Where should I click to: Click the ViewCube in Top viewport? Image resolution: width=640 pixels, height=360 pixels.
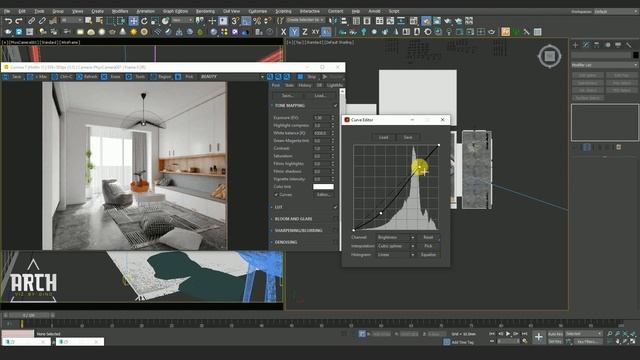pos(549,56)
